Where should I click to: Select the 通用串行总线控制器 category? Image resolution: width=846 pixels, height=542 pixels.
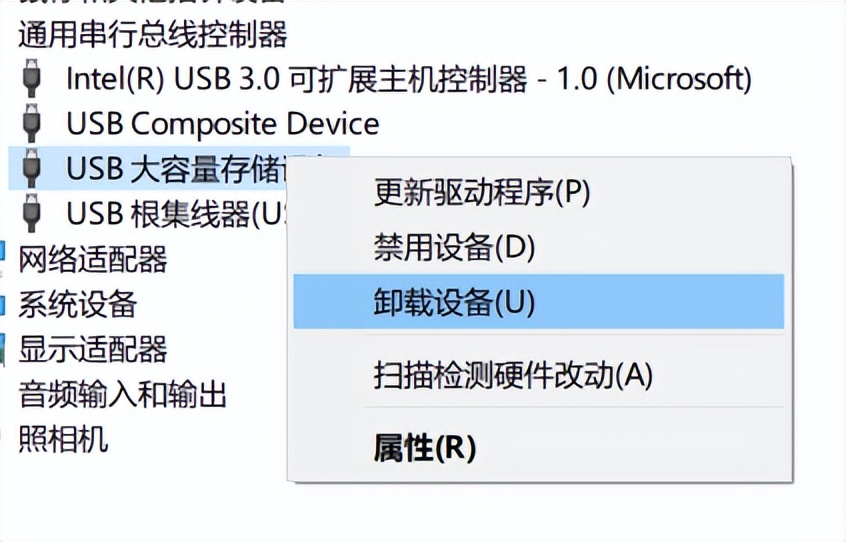point(153,35)
